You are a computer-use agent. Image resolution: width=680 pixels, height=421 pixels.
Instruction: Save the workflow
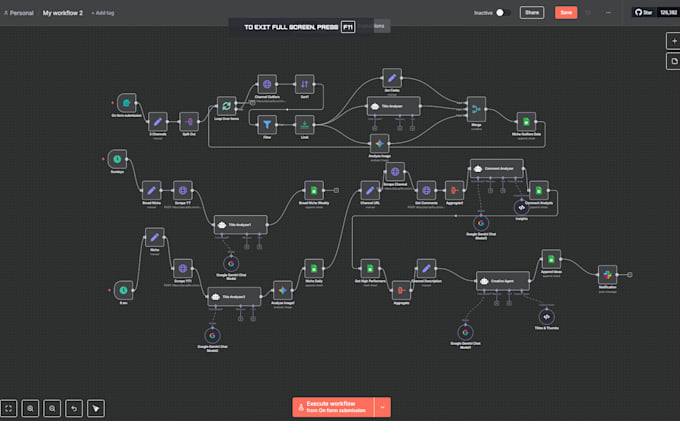(566, 13)
